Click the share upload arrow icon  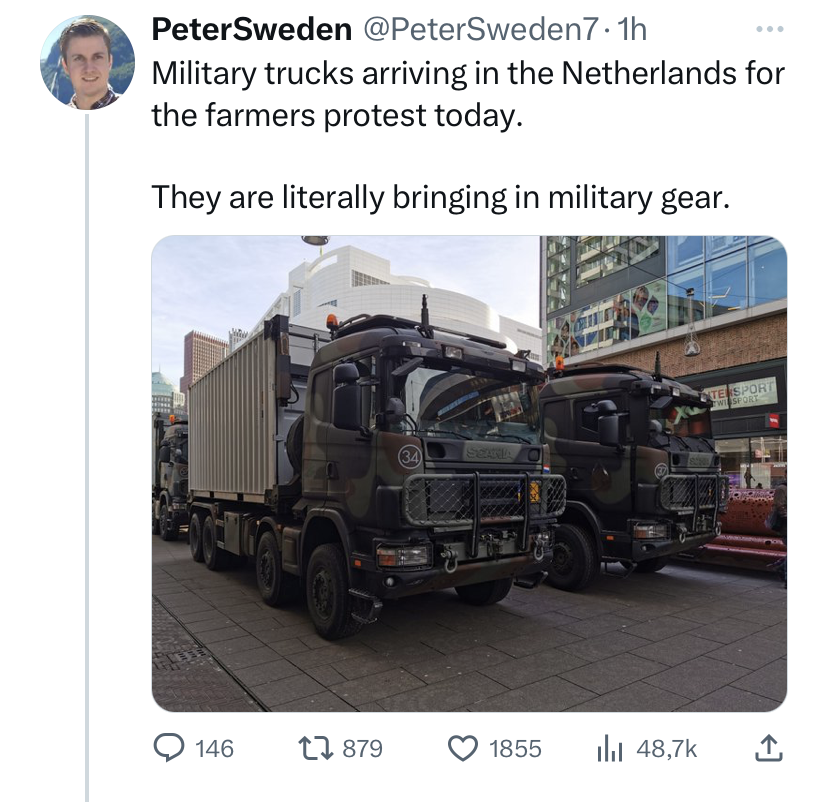(768, 749)
